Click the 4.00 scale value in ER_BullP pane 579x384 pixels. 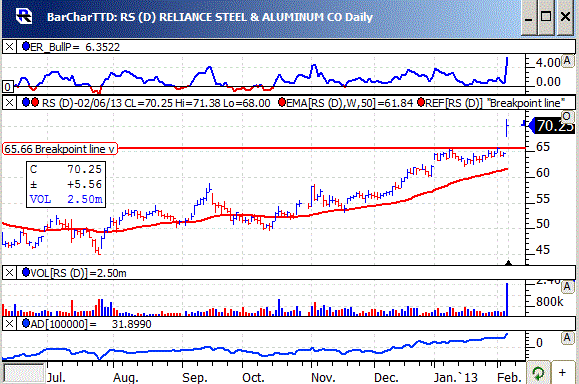pyautogui.click(x=548, y=62)
